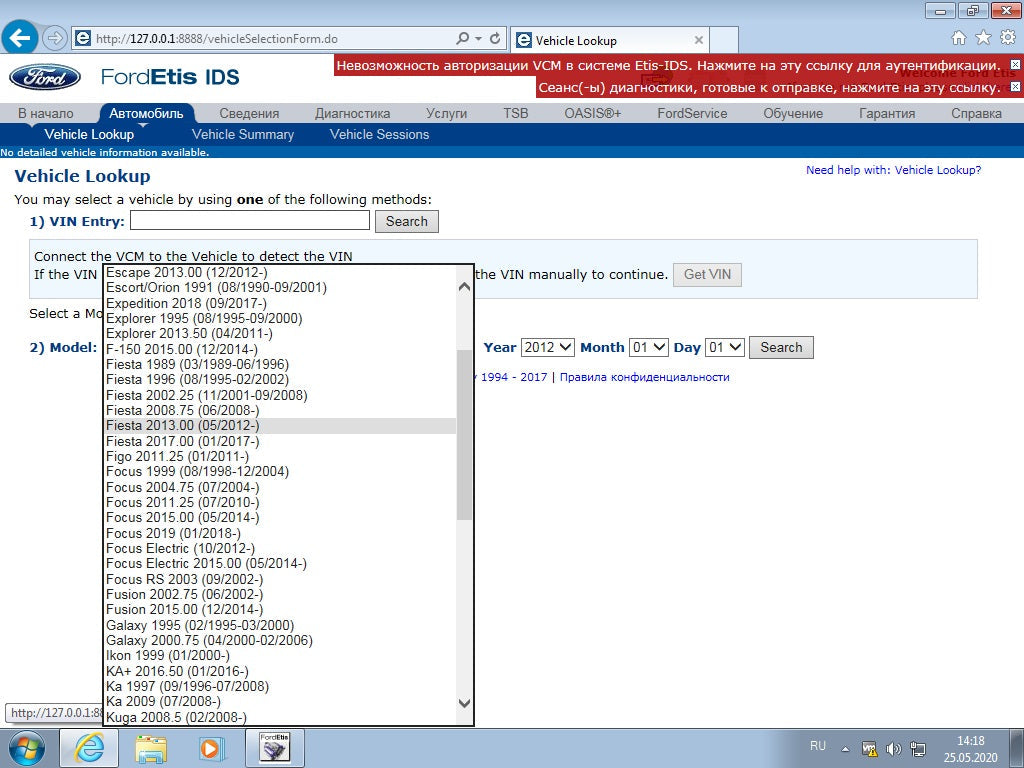Click the volume speaker tray icon
1024x768 pixels.
893,748
